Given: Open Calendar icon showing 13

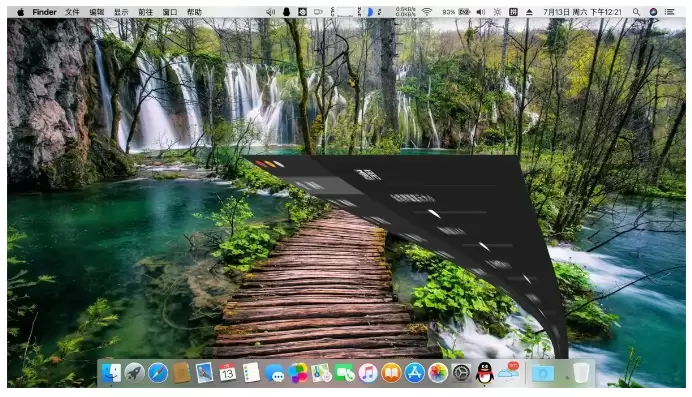Looking at the screenshot, I should click(x=228, y=373).
